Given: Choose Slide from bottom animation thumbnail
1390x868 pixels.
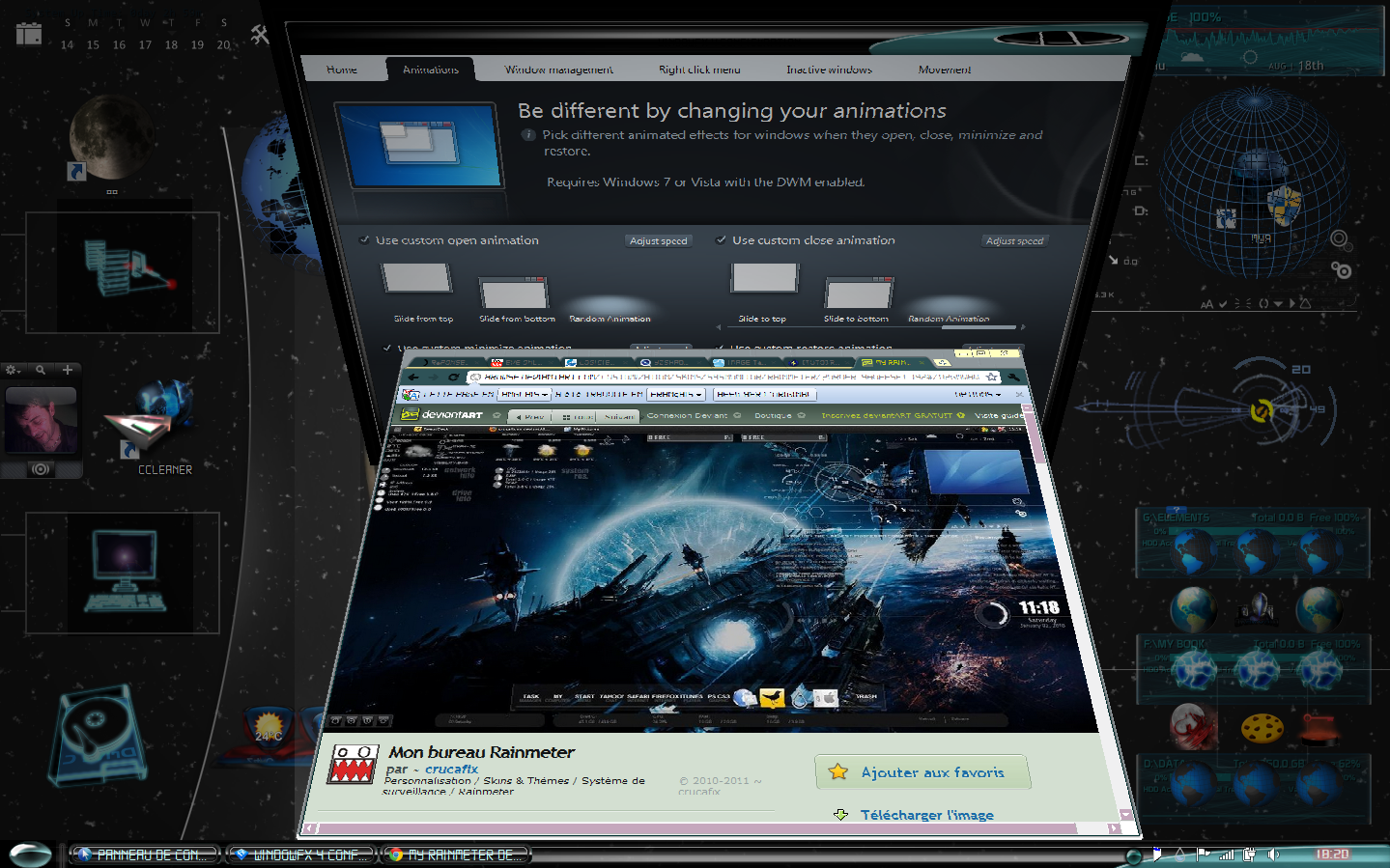Looking at the screenshot, I should pyautogui.click(x=514, y=293).
